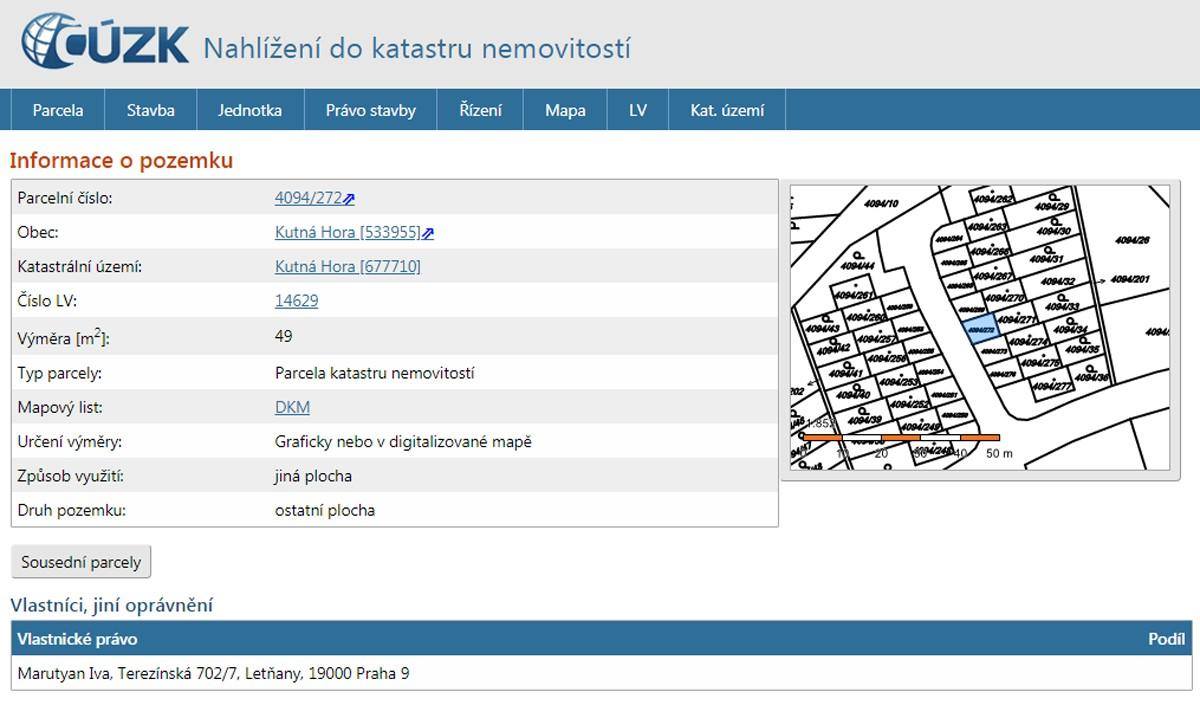Open the Jednotka menu item

click(250, 110)
